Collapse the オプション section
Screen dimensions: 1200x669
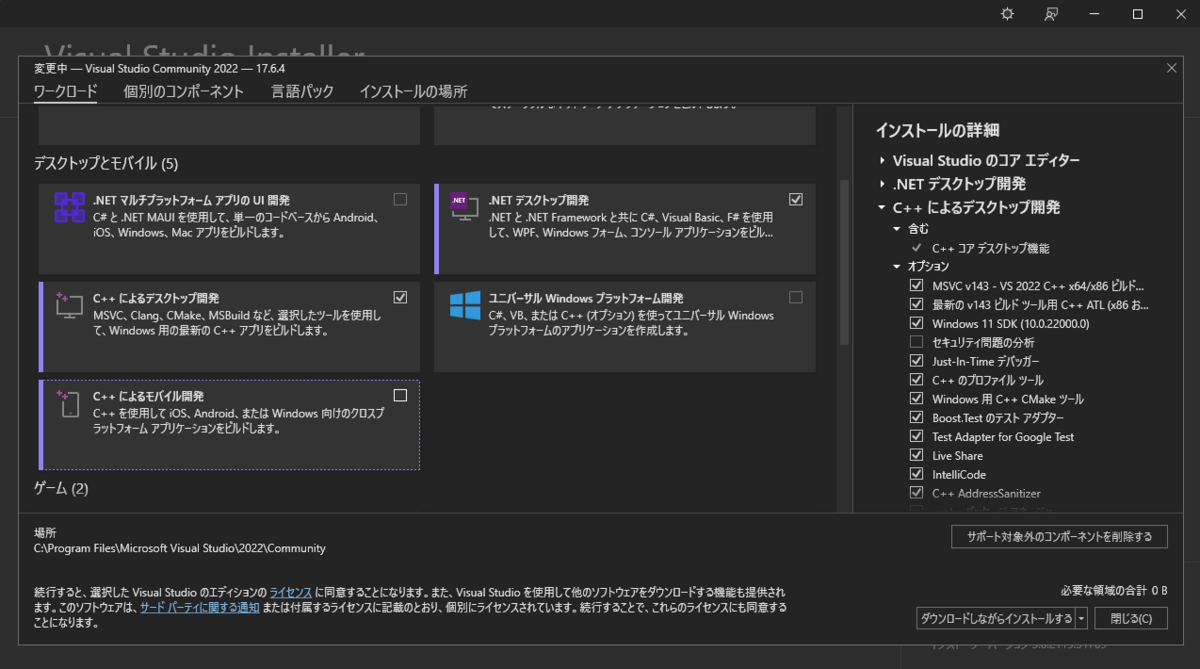[x=897, y=267]
